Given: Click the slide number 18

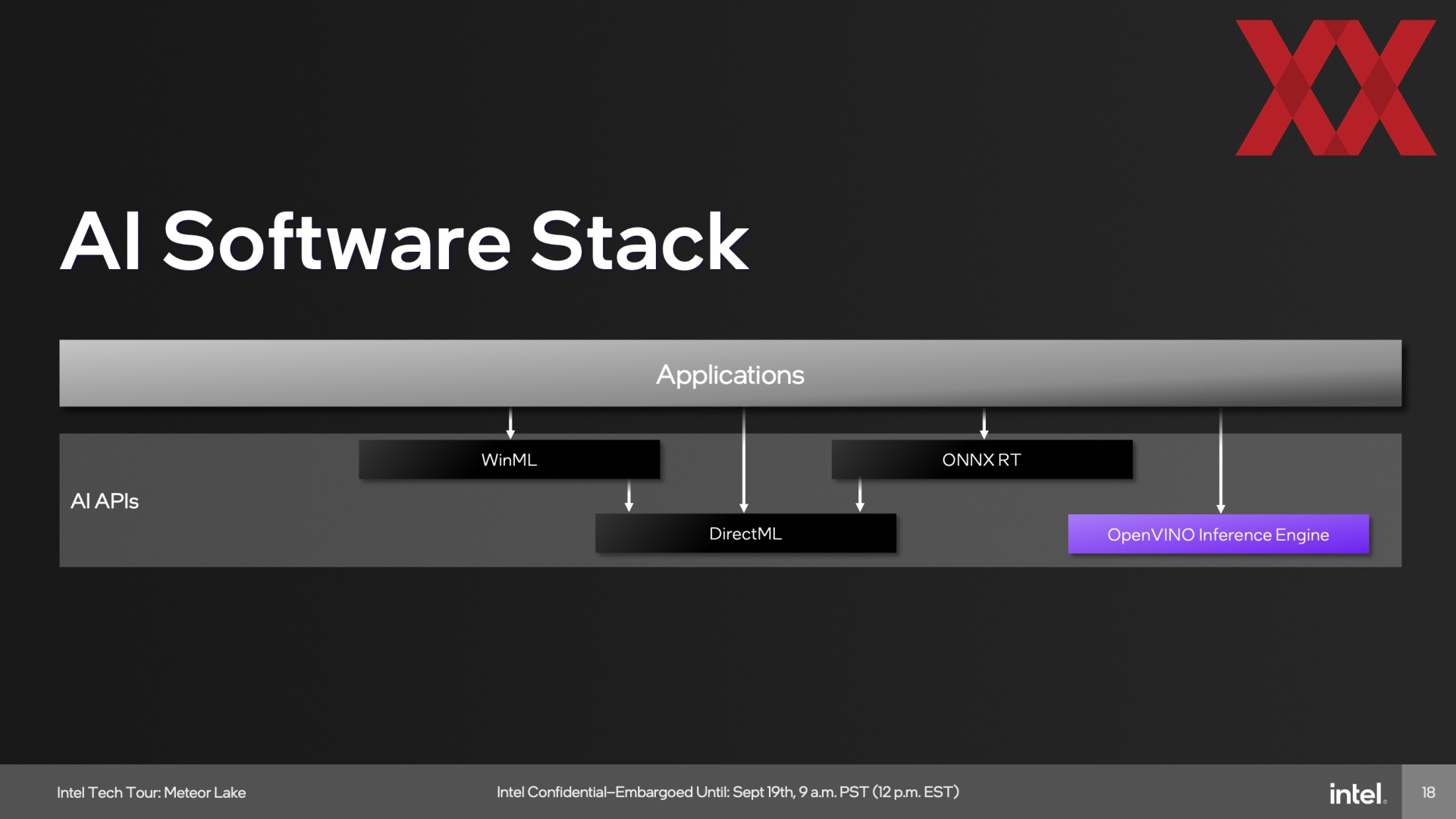Looking at the screenshot, I should pyautogui.click(x=1429, y=792).
